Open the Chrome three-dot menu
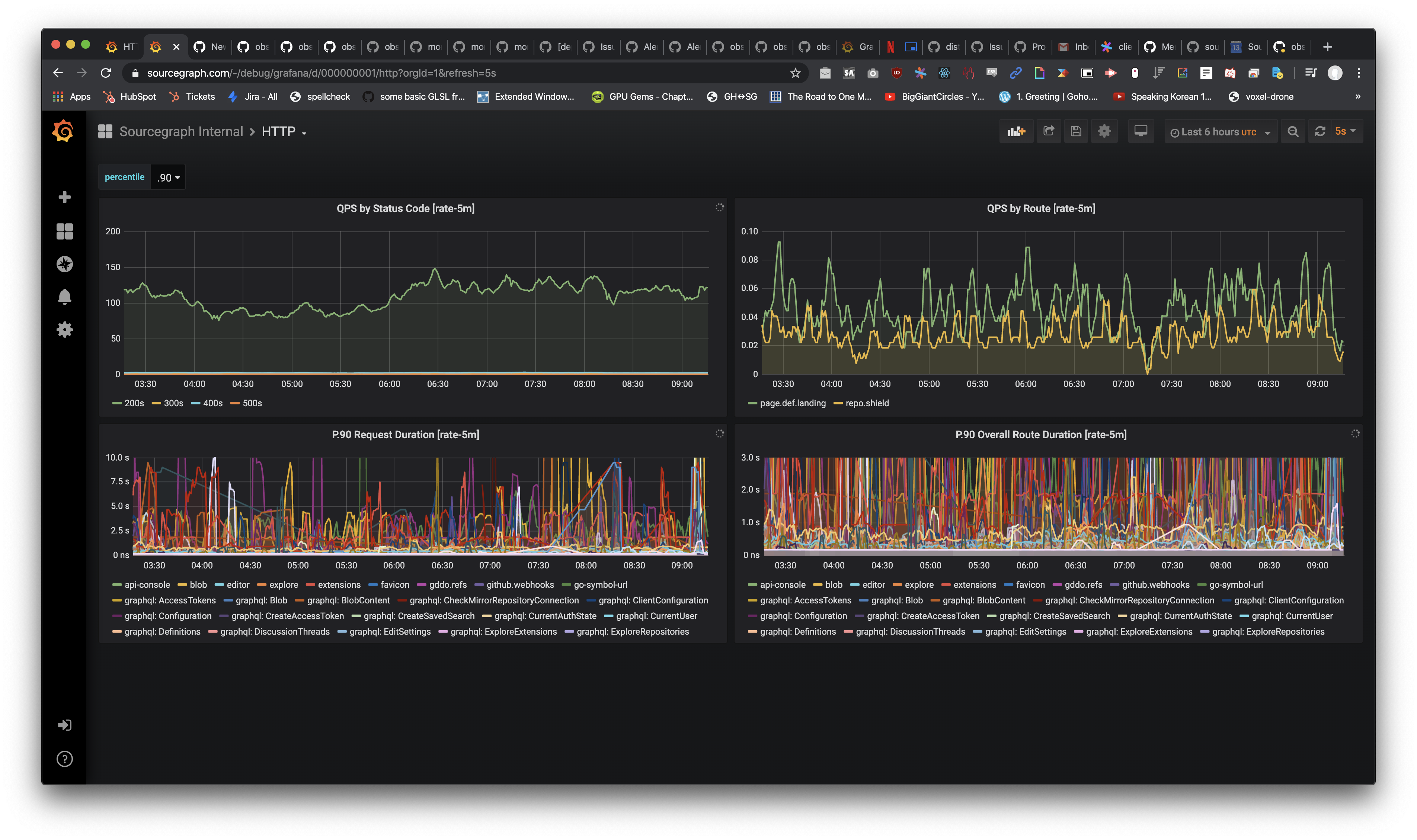This screenshot has width=1417, height=840. tap(1359, 73)
